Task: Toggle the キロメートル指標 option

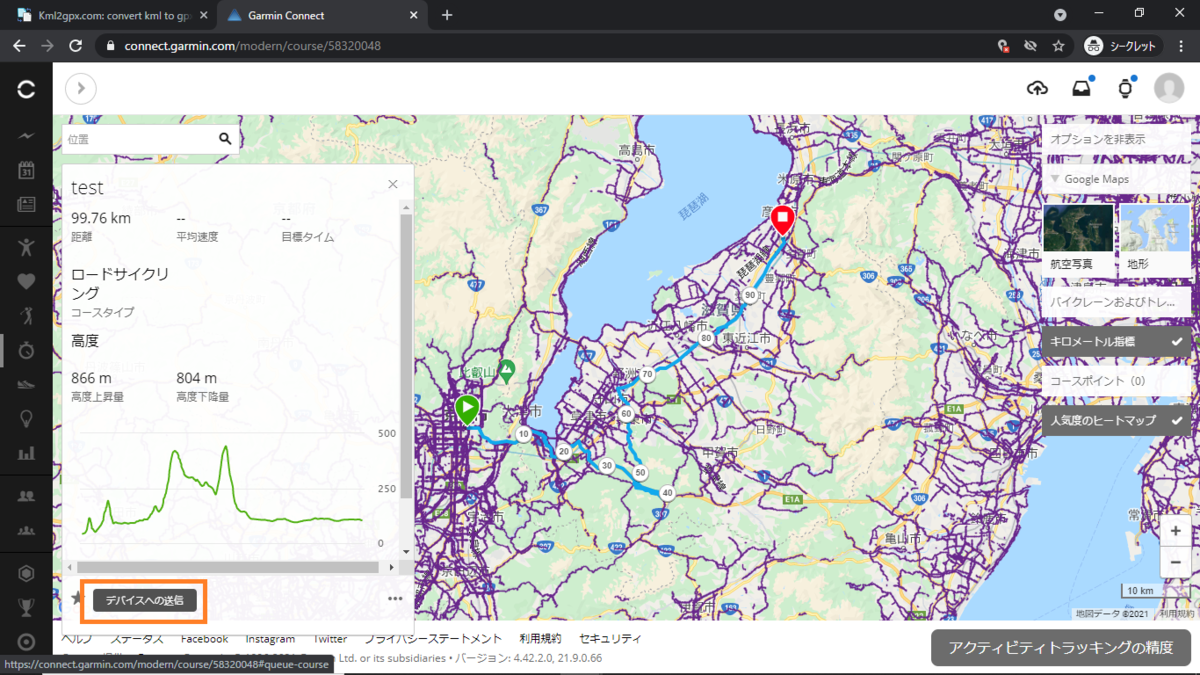Action: tap(1116, 341)
